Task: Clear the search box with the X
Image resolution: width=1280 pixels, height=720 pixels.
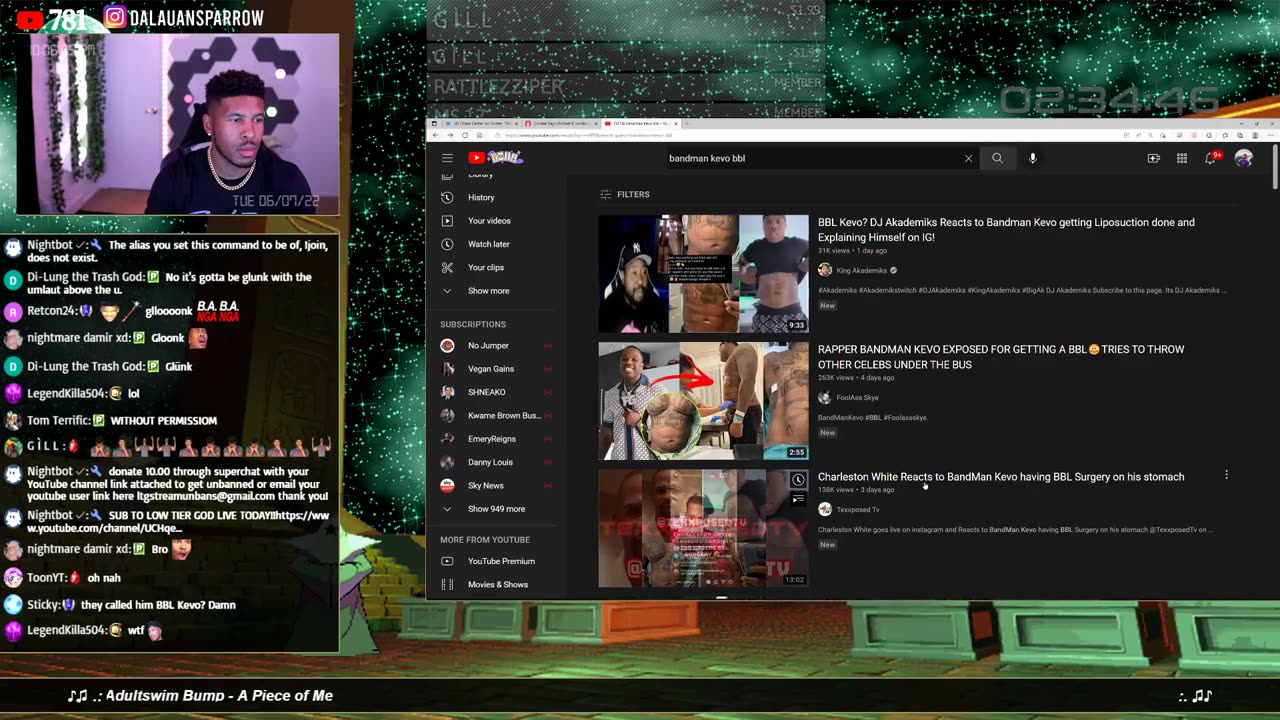Action: pos(968,158)
